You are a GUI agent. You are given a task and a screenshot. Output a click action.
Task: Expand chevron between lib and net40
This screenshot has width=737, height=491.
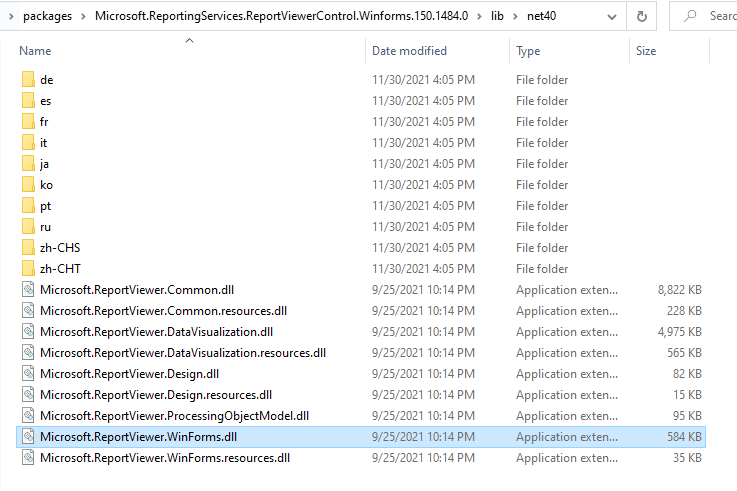tap(516, 16)
